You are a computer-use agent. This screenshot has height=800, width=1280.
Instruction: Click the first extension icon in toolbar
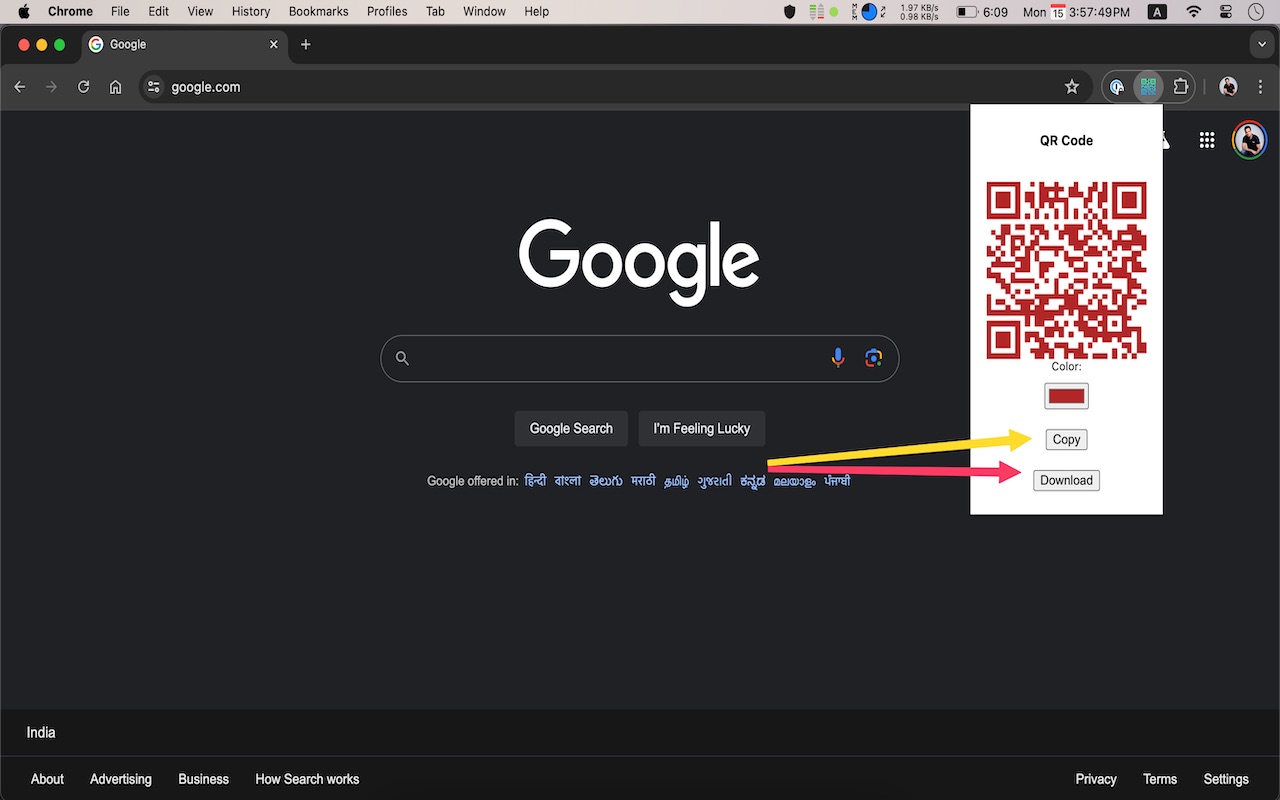pyautogui.click(x=1117, y=87)
